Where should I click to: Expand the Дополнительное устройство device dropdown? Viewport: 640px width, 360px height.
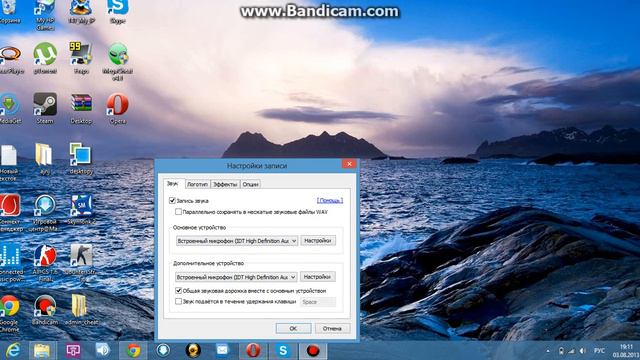(x=236, y=277)
